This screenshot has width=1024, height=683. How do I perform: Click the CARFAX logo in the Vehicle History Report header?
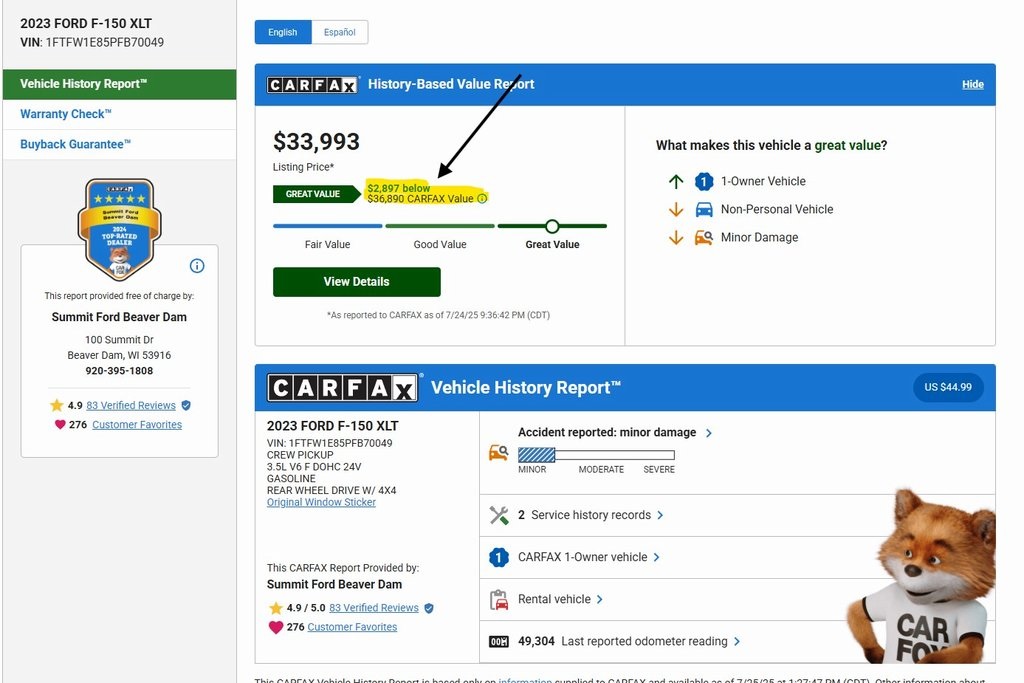point(342,388)
